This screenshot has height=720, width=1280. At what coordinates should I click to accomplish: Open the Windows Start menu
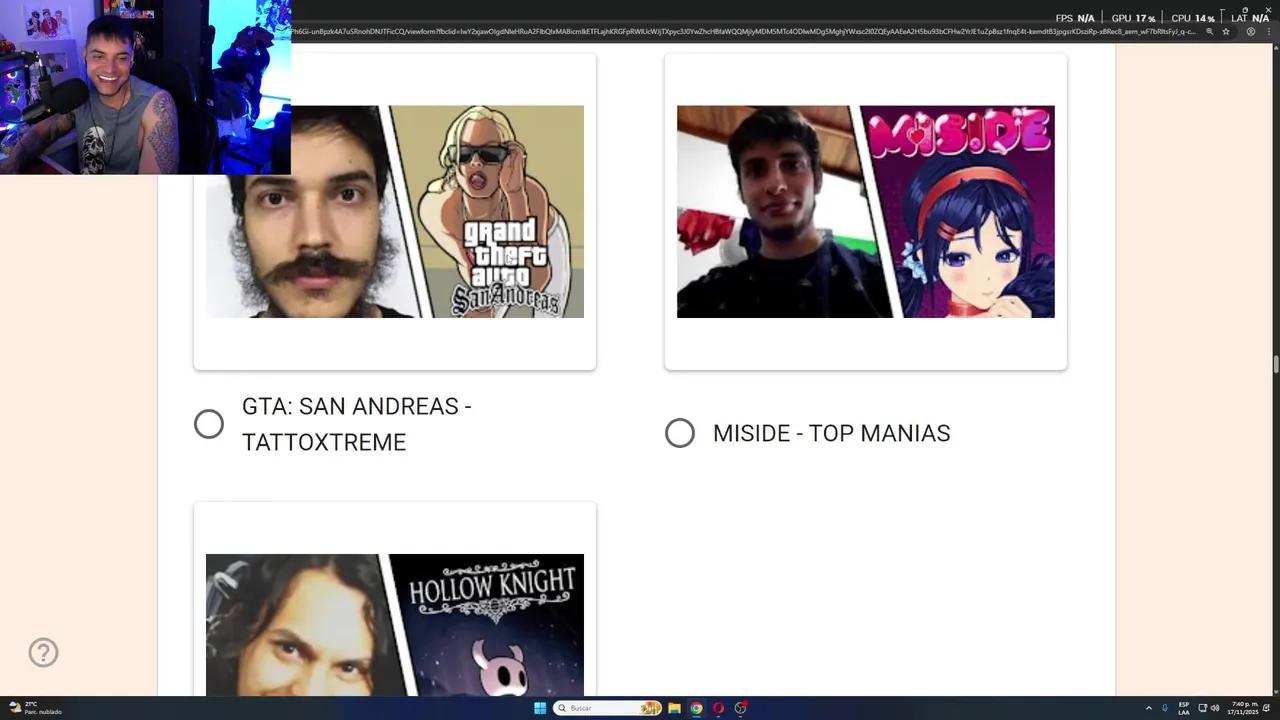pos(540,708)
